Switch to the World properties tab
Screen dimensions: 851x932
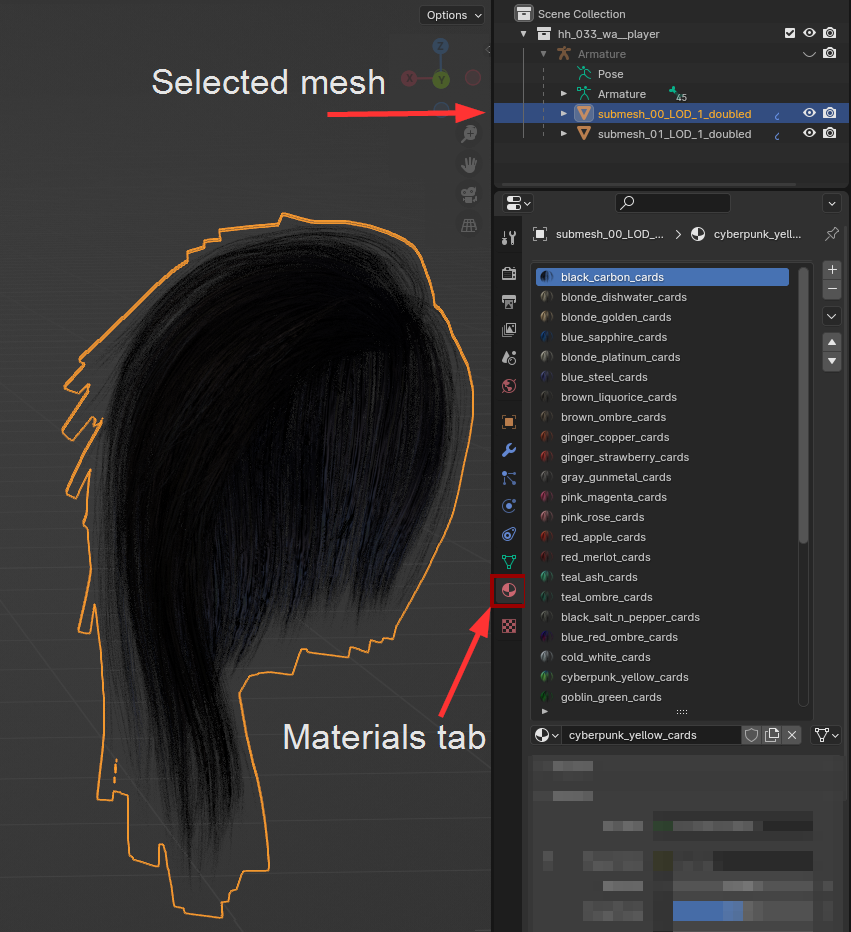point(509,386)
